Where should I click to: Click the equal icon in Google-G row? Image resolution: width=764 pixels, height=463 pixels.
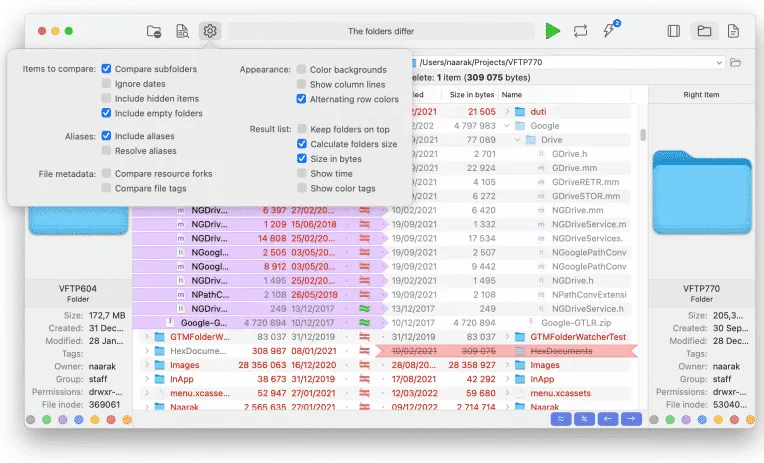coord(364,323)
